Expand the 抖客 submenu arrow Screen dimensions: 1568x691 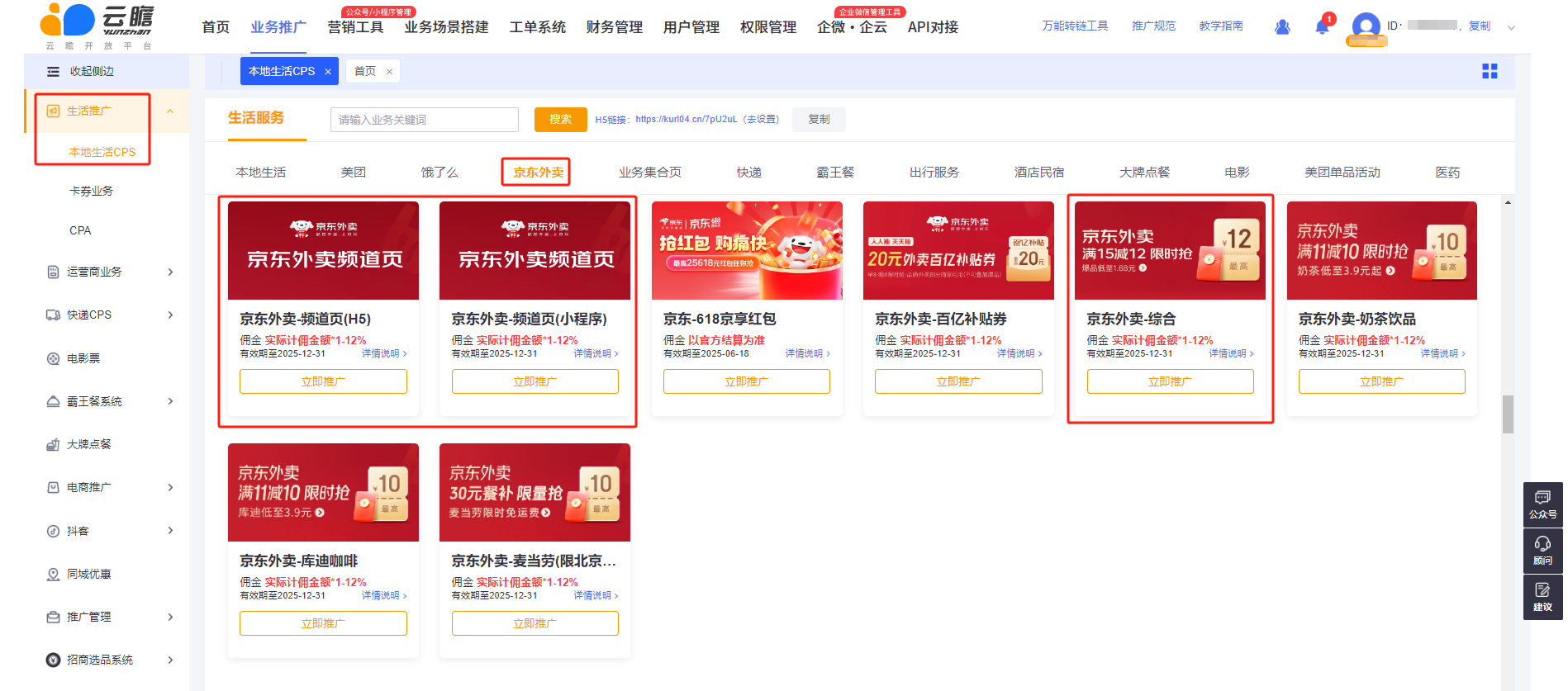point(170,531)
